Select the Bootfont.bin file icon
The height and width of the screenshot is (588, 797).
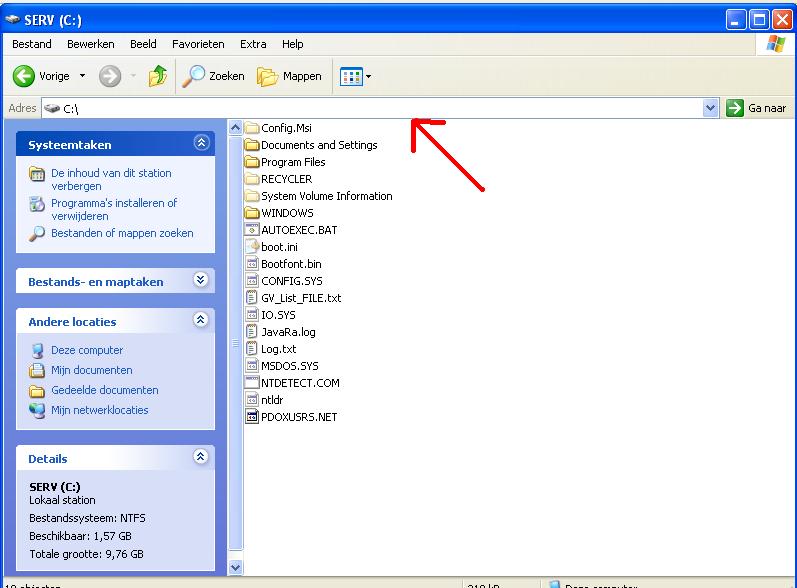click(252, 264)
